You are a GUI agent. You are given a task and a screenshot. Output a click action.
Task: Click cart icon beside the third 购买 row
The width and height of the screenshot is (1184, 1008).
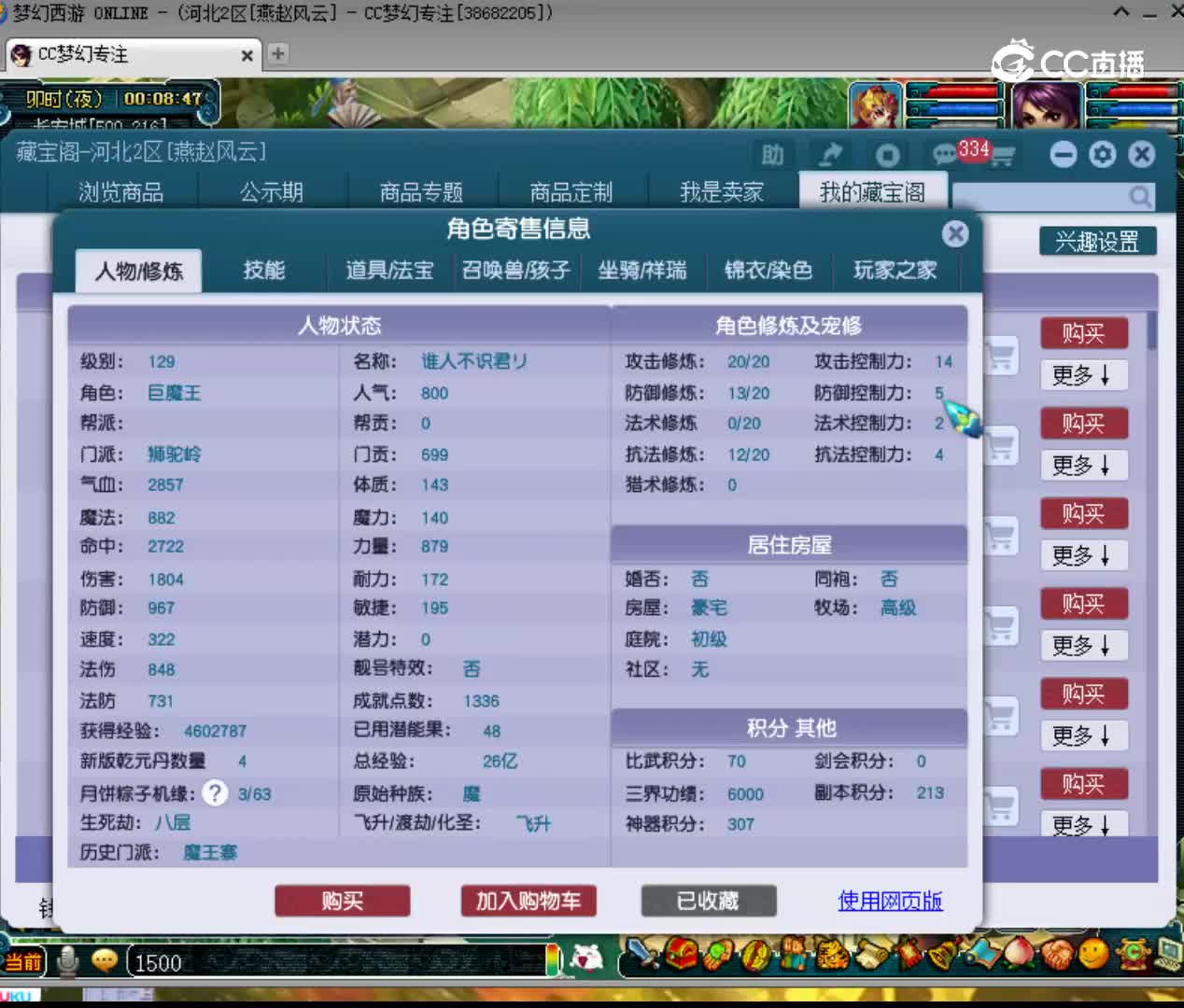tap(1002, 536)
